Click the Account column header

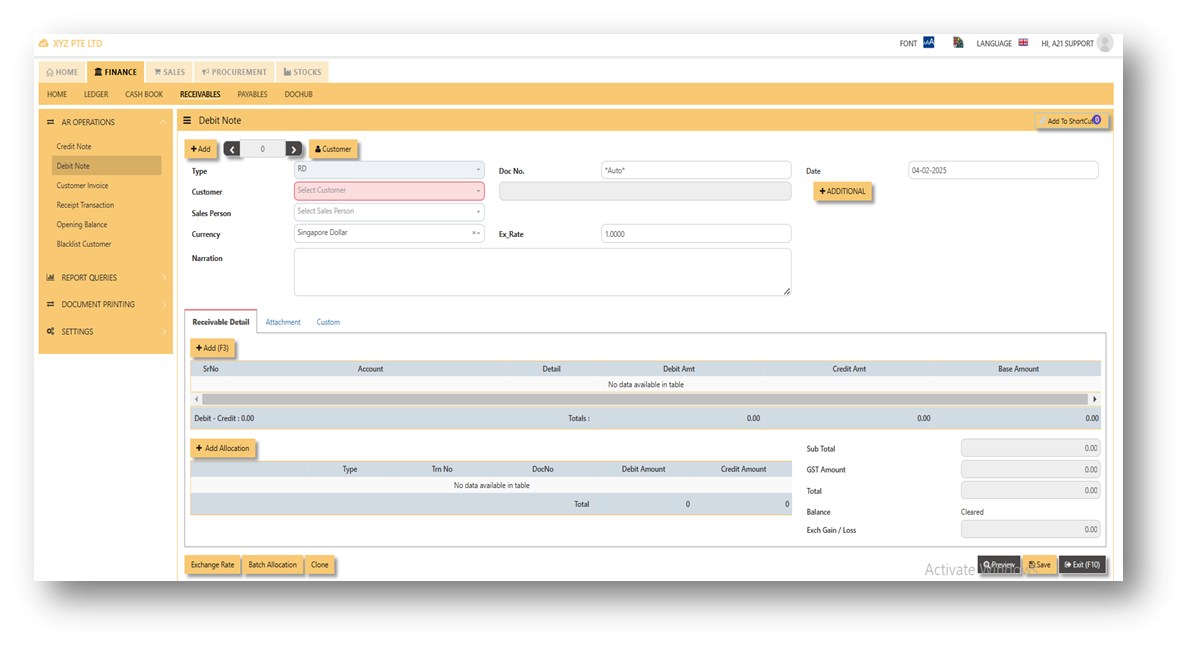tap(370, 369)
